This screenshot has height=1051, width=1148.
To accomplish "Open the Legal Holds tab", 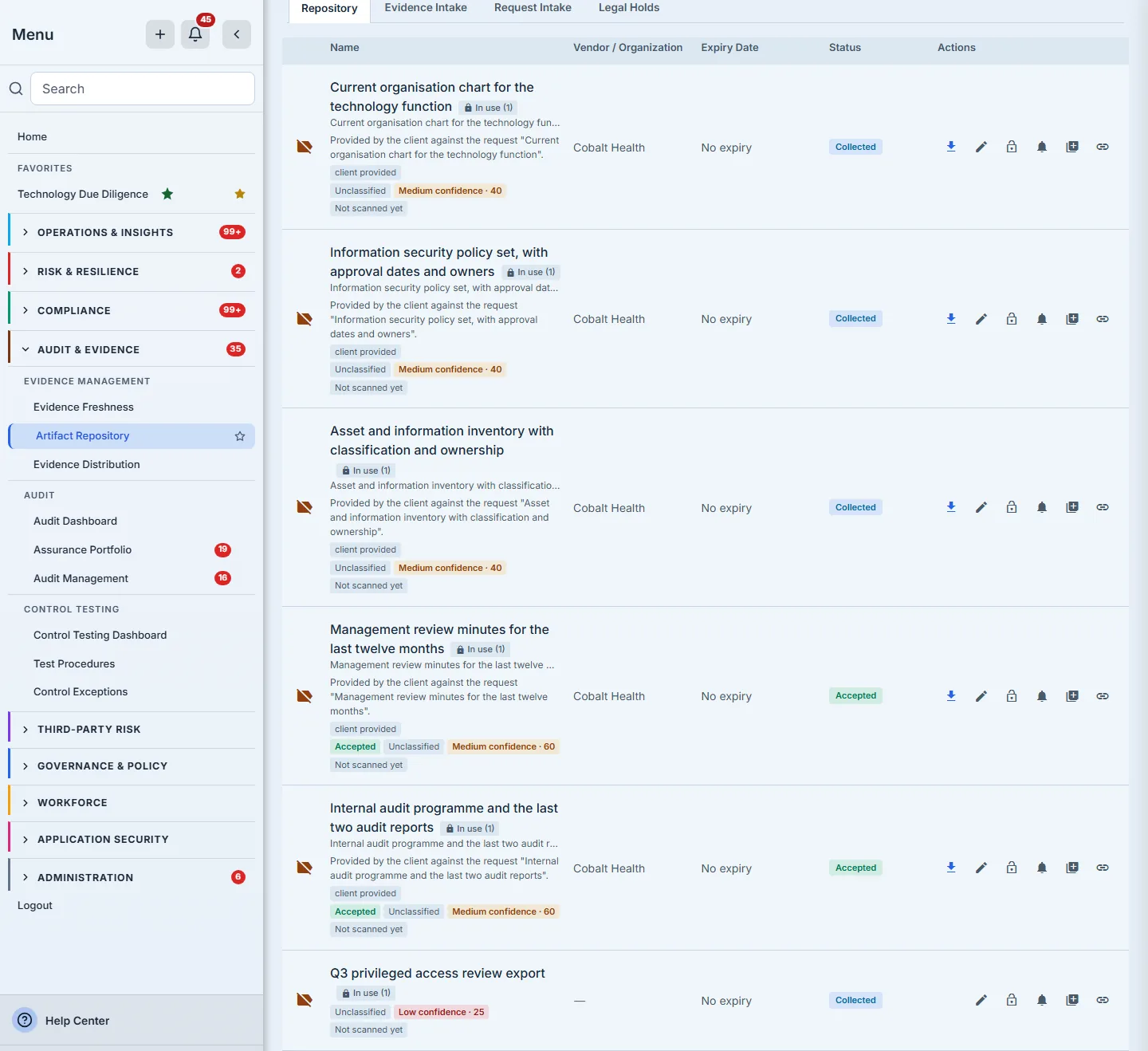I will (629, 8).
